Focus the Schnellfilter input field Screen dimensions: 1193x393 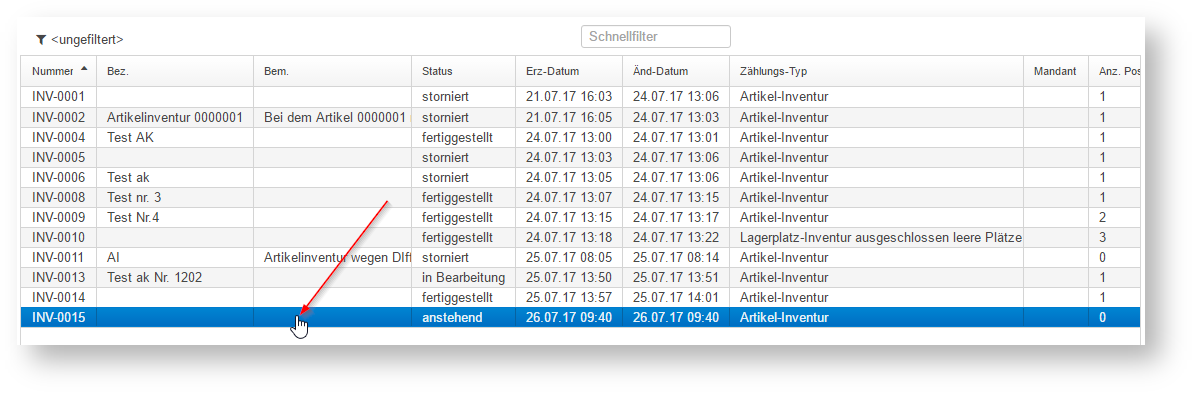(x=655, y=36)
